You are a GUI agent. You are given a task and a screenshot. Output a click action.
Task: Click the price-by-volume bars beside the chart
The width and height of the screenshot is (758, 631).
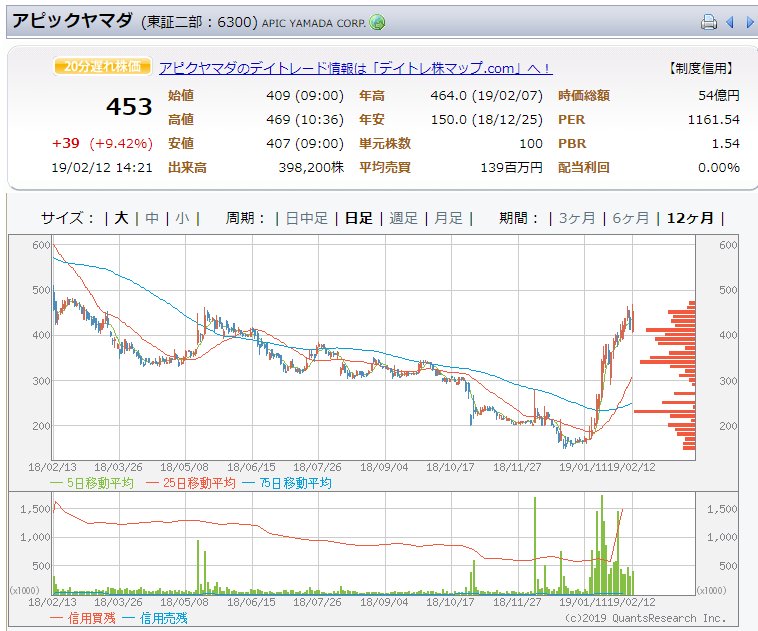click(665, 375)
